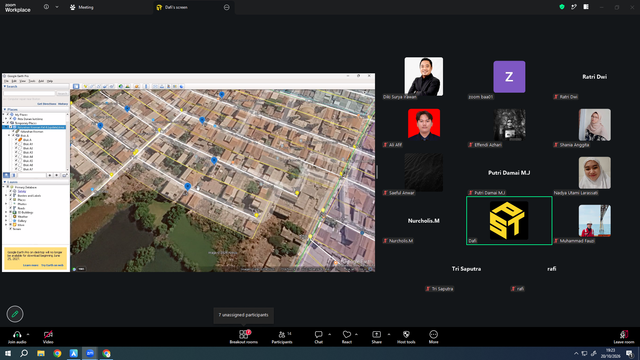Click the Share screen icon
The width and height of the screenshot is (640, 360).
click(x=376, y=334)
